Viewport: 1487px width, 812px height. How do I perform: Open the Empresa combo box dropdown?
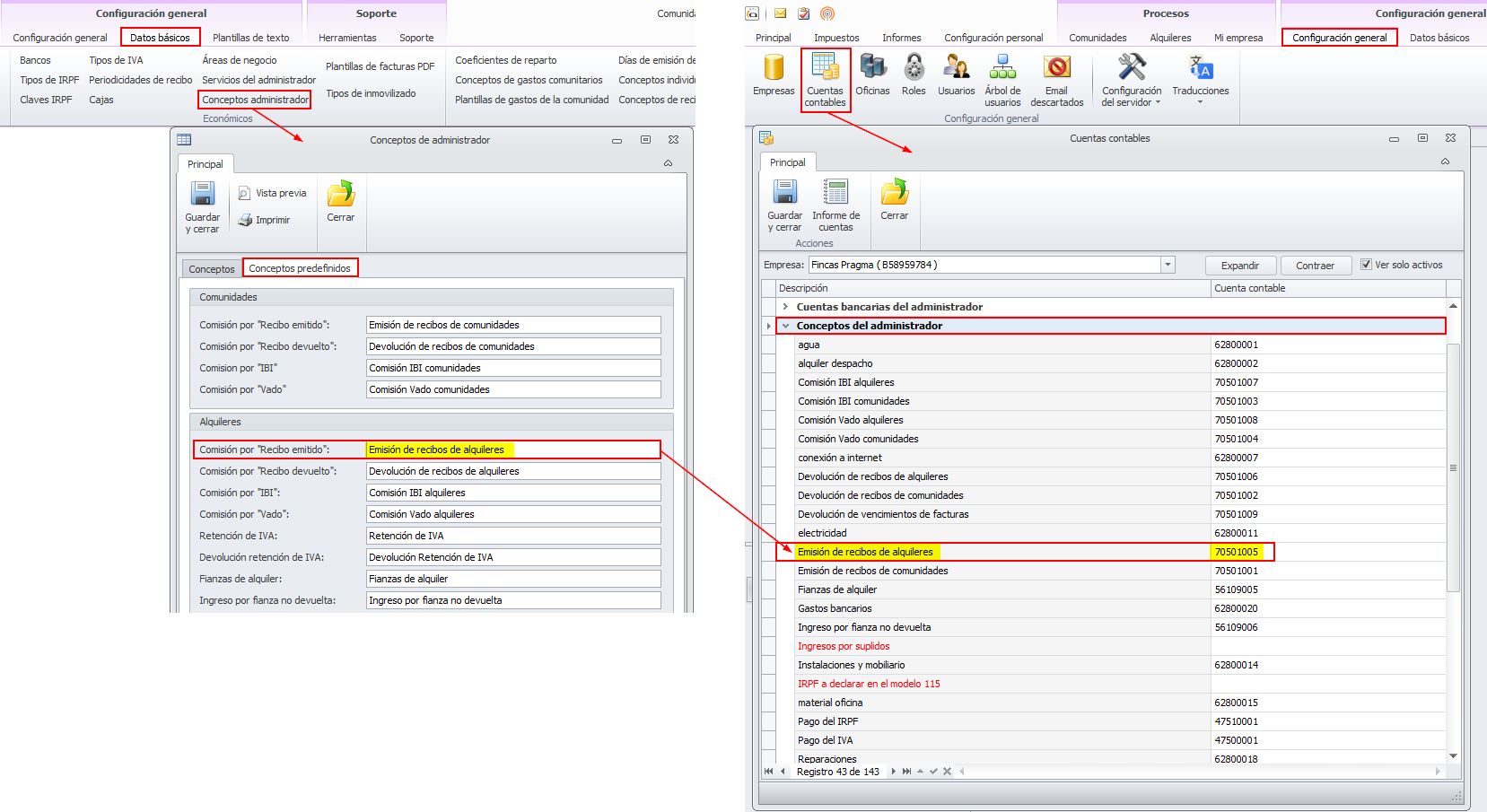pos(1168,265)
